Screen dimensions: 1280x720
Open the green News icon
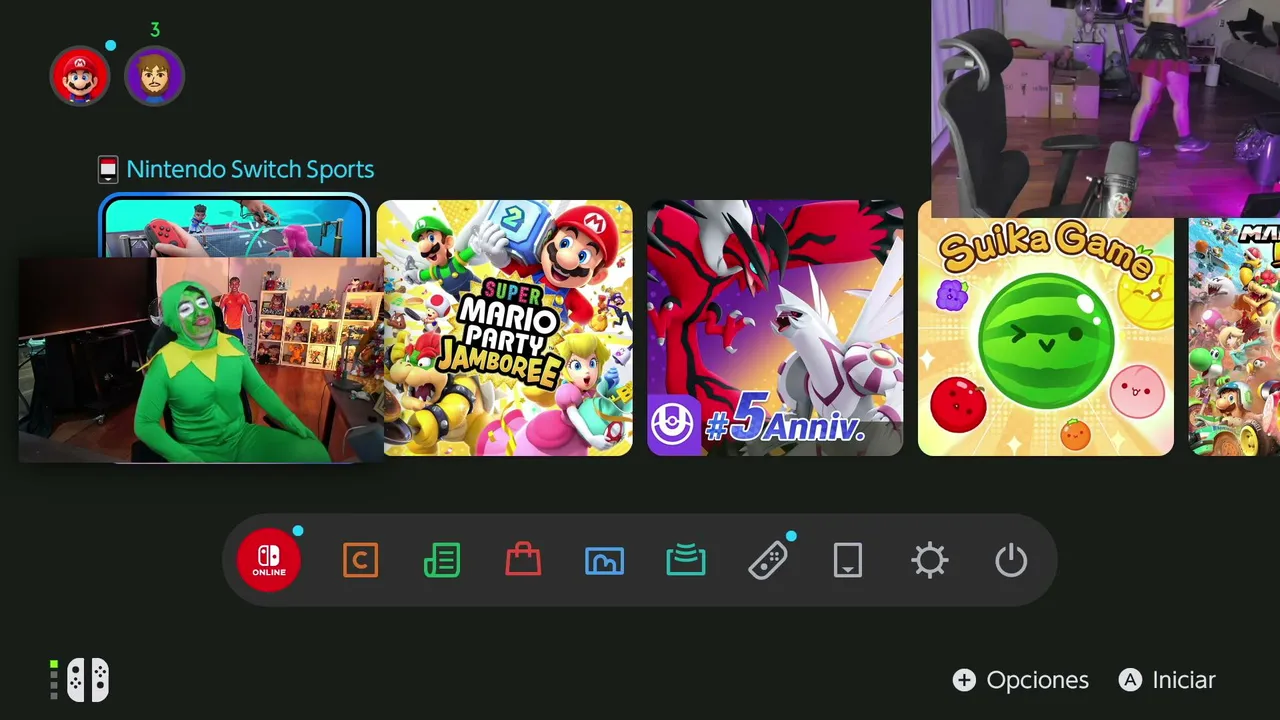coord(442,561)
